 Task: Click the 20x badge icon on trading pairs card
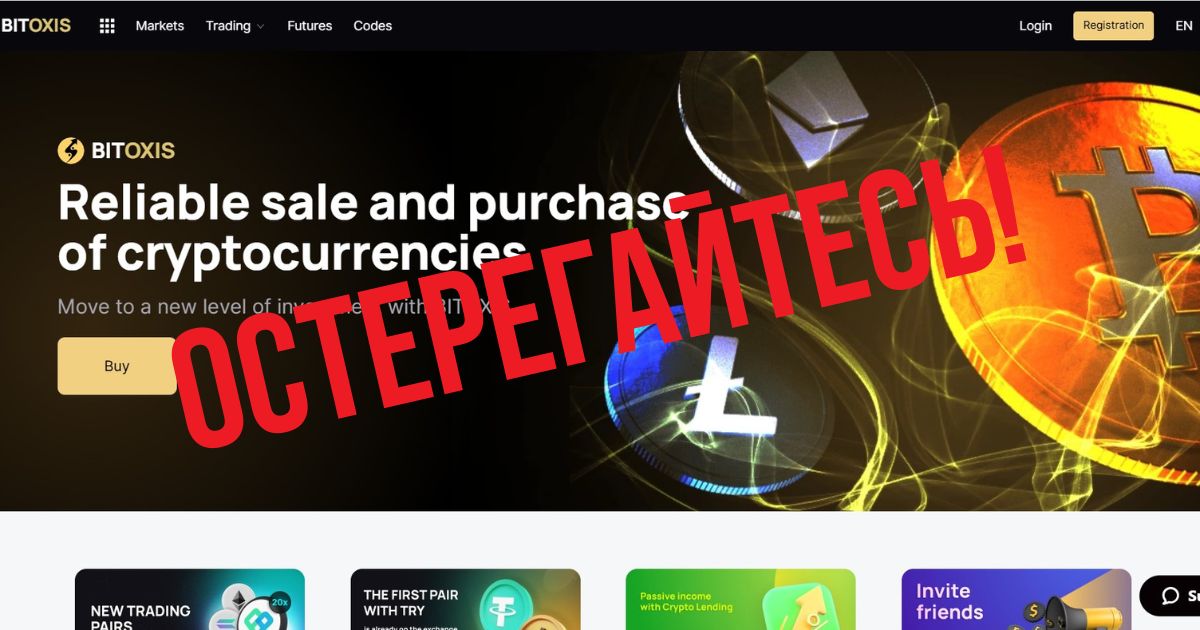pos(280,603)
